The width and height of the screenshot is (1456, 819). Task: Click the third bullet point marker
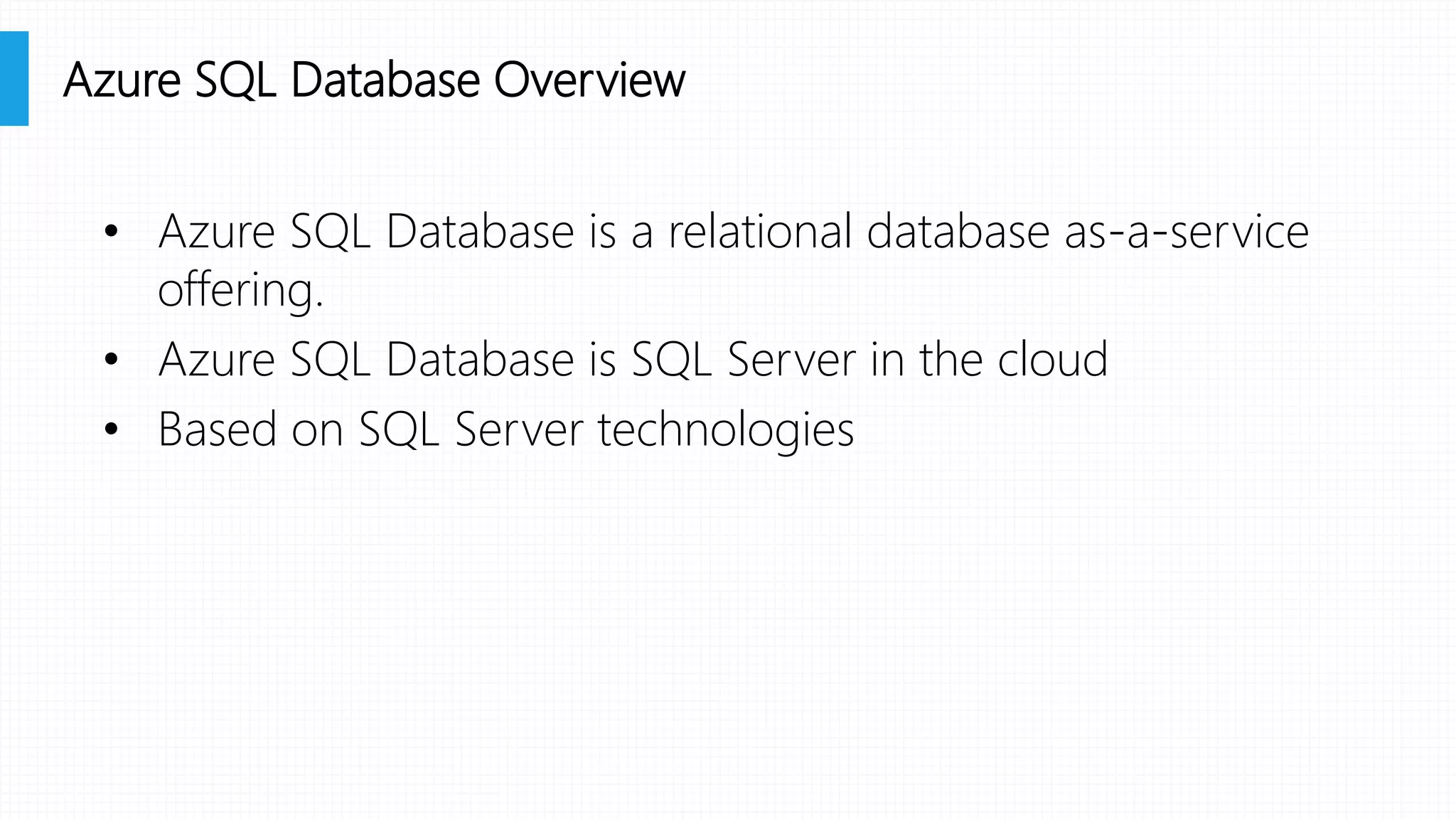(x=111, y=429)
